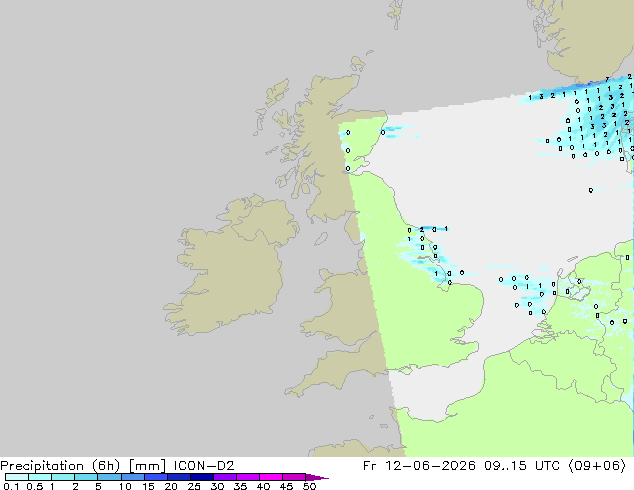Screen dimensions: 634x490
Task: Select the dark blue 25 mm legend swatch
Action: (202, 477)
